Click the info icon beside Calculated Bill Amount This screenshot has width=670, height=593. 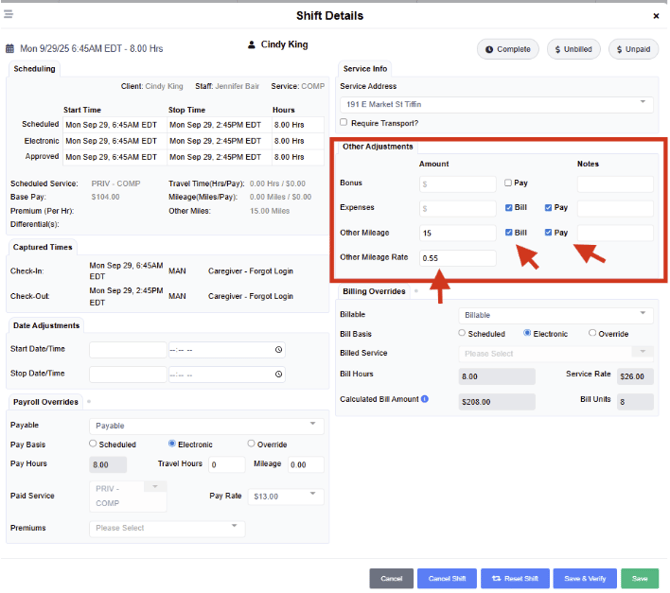click(x=425, y=399)
